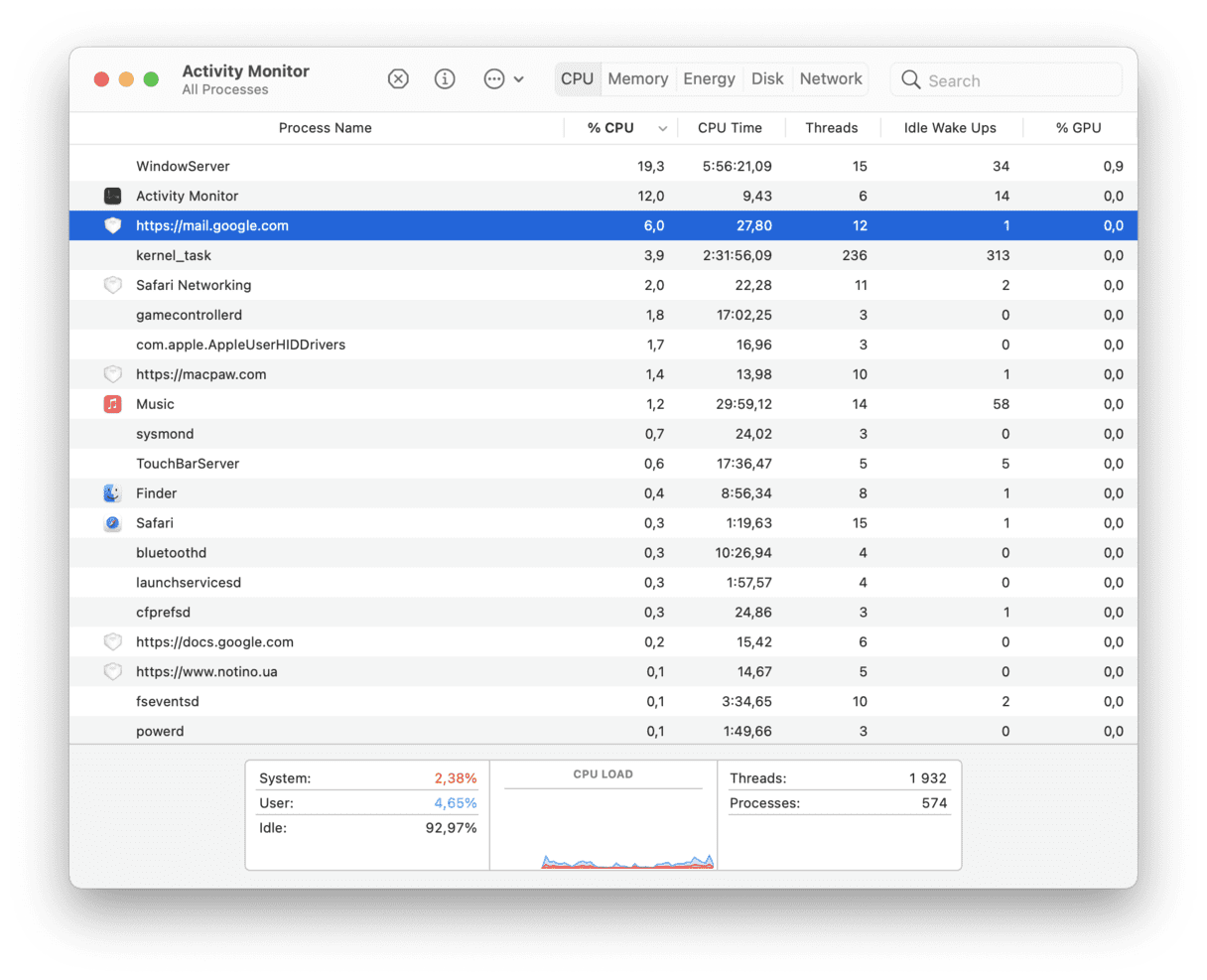Click the Finder icon in process list
The height and width of the screenshot is (980, 1207).
112,493
